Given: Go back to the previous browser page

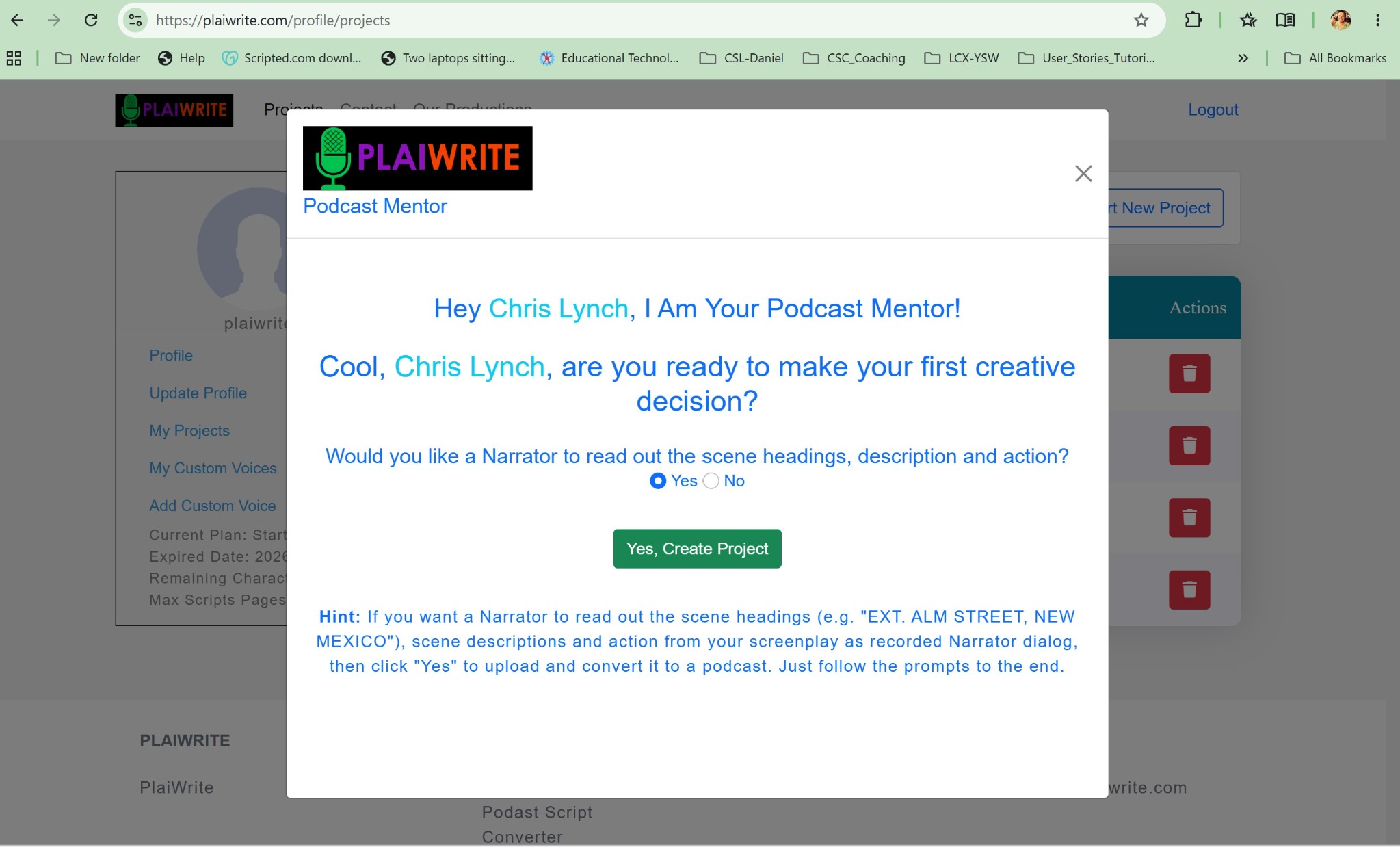Looking at the screenshot, I should pos(18,20).
